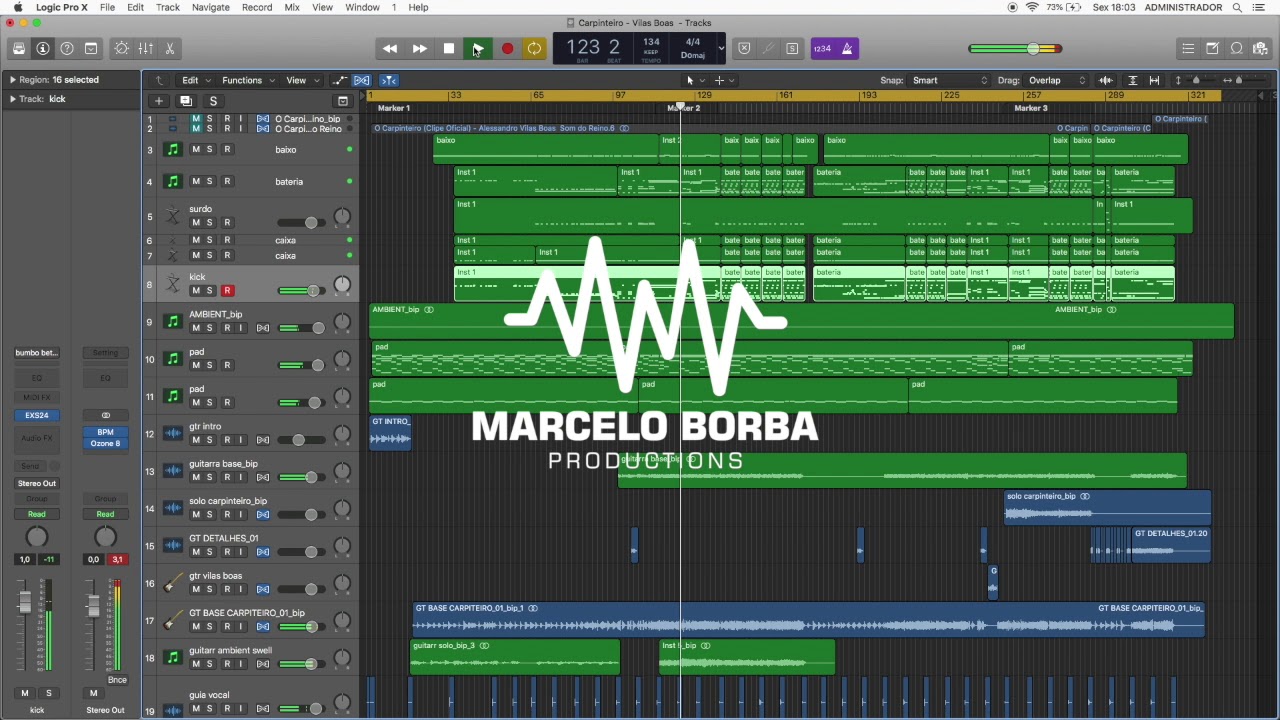The width and height of the screenshot is (1280, 720).
Task: Open the Toolbar toggle icon
Action: tap(91, 48)
